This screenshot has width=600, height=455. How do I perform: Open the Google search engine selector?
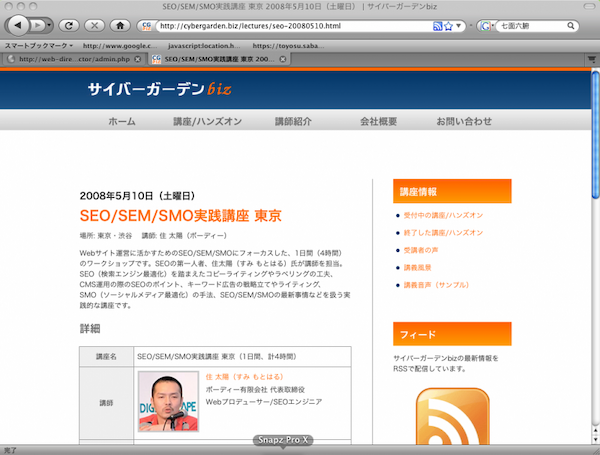click(x=486, y=26)
